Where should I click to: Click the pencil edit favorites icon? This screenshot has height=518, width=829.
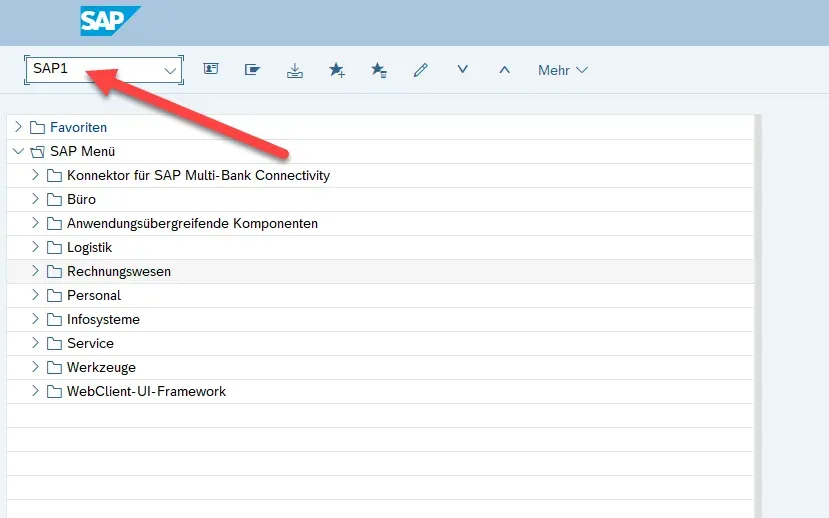[x=420, y=70]
